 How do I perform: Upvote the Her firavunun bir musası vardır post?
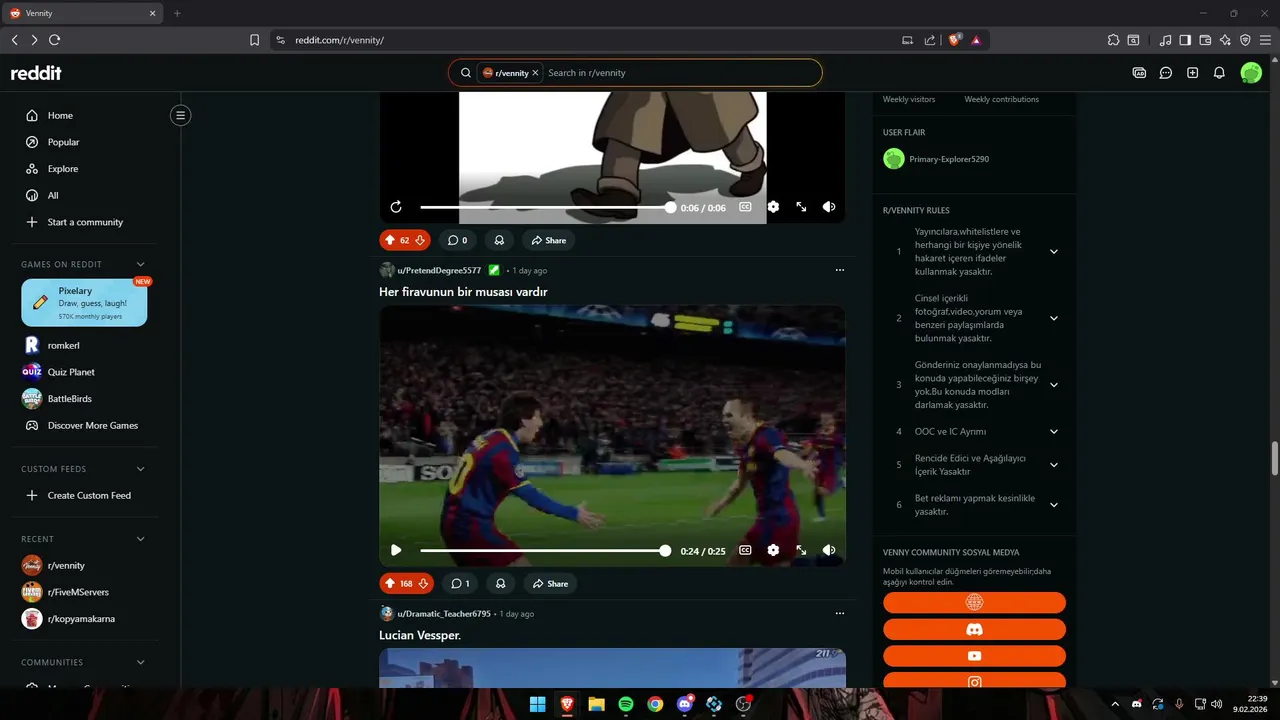click(x=390, y=583)
